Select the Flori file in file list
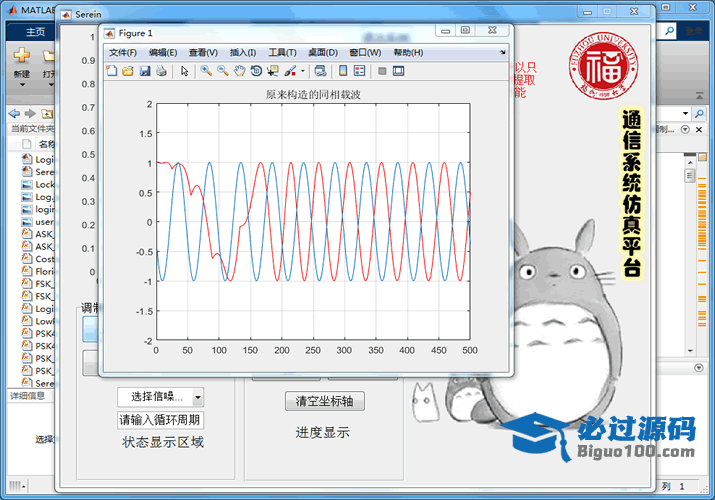 tap(38, 271)
